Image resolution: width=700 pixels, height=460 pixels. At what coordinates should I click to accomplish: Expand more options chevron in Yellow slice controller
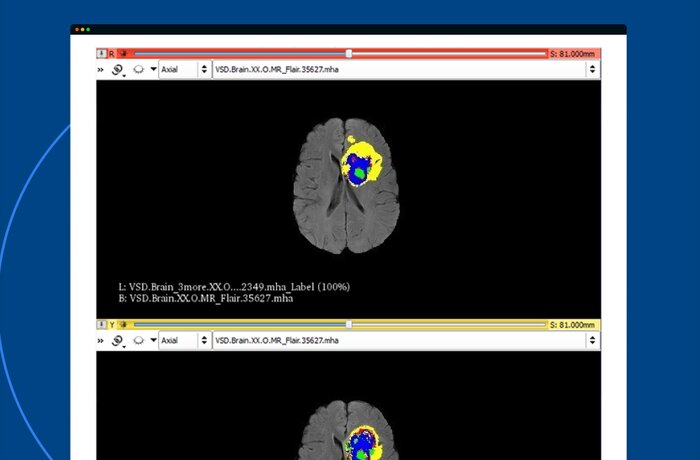click(101, 341)
